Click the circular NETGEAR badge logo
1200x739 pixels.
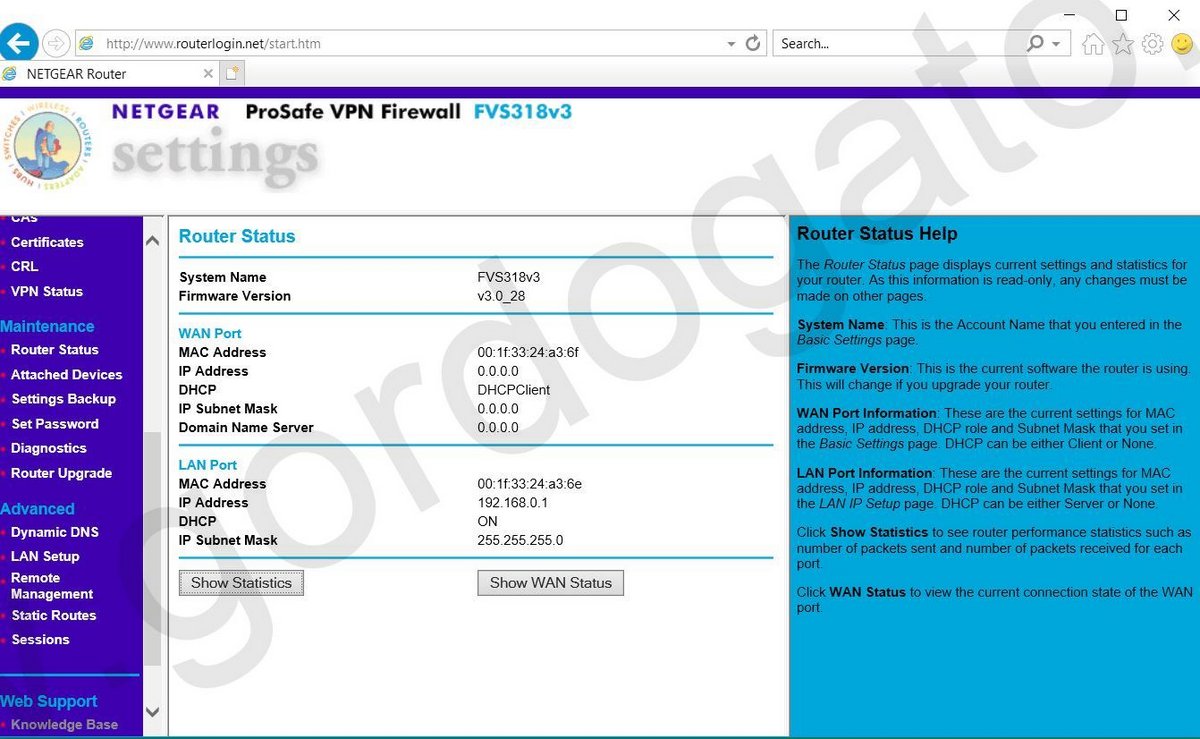(x=47, y=147)
